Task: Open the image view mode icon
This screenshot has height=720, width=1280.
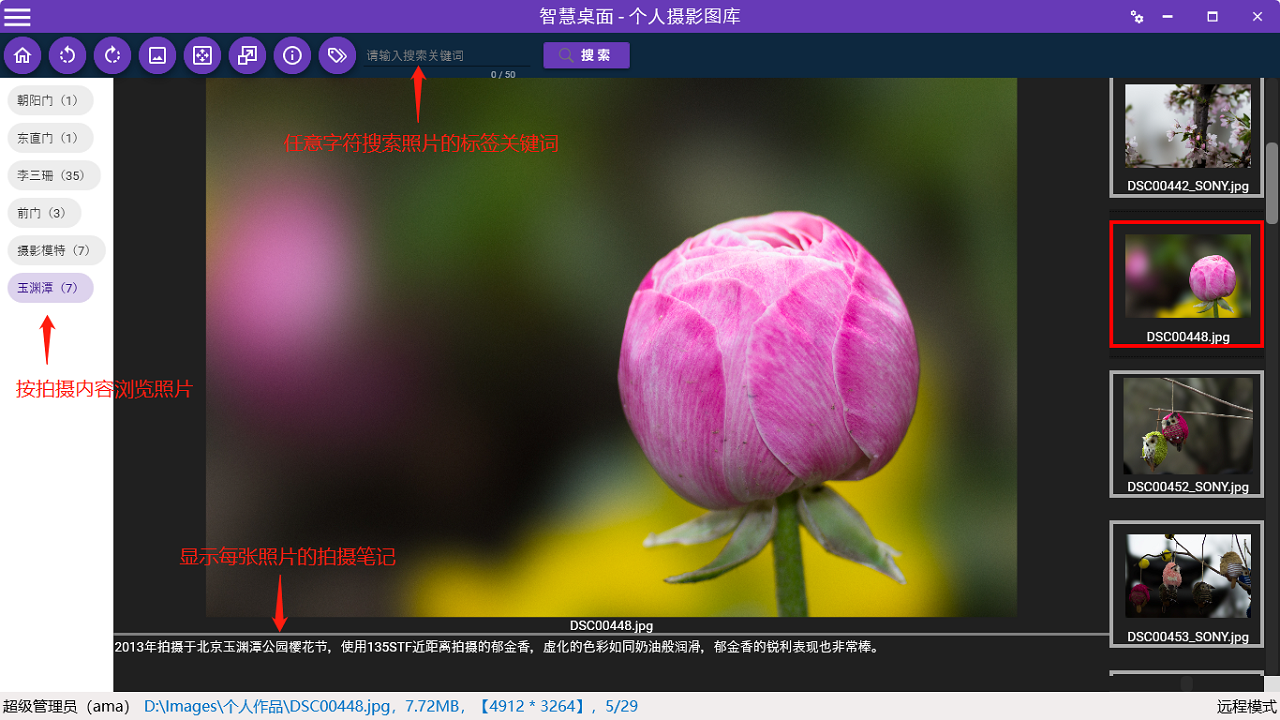Action: click(x=157, y=55)
